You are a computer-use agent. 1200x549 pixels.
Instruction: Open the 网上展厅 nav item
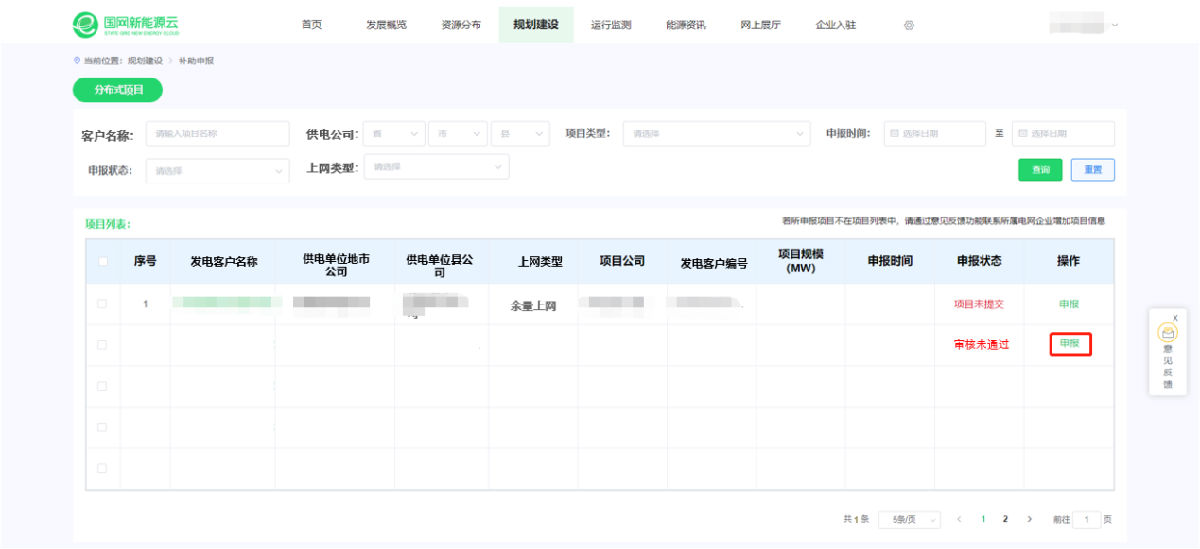(761, 25)
